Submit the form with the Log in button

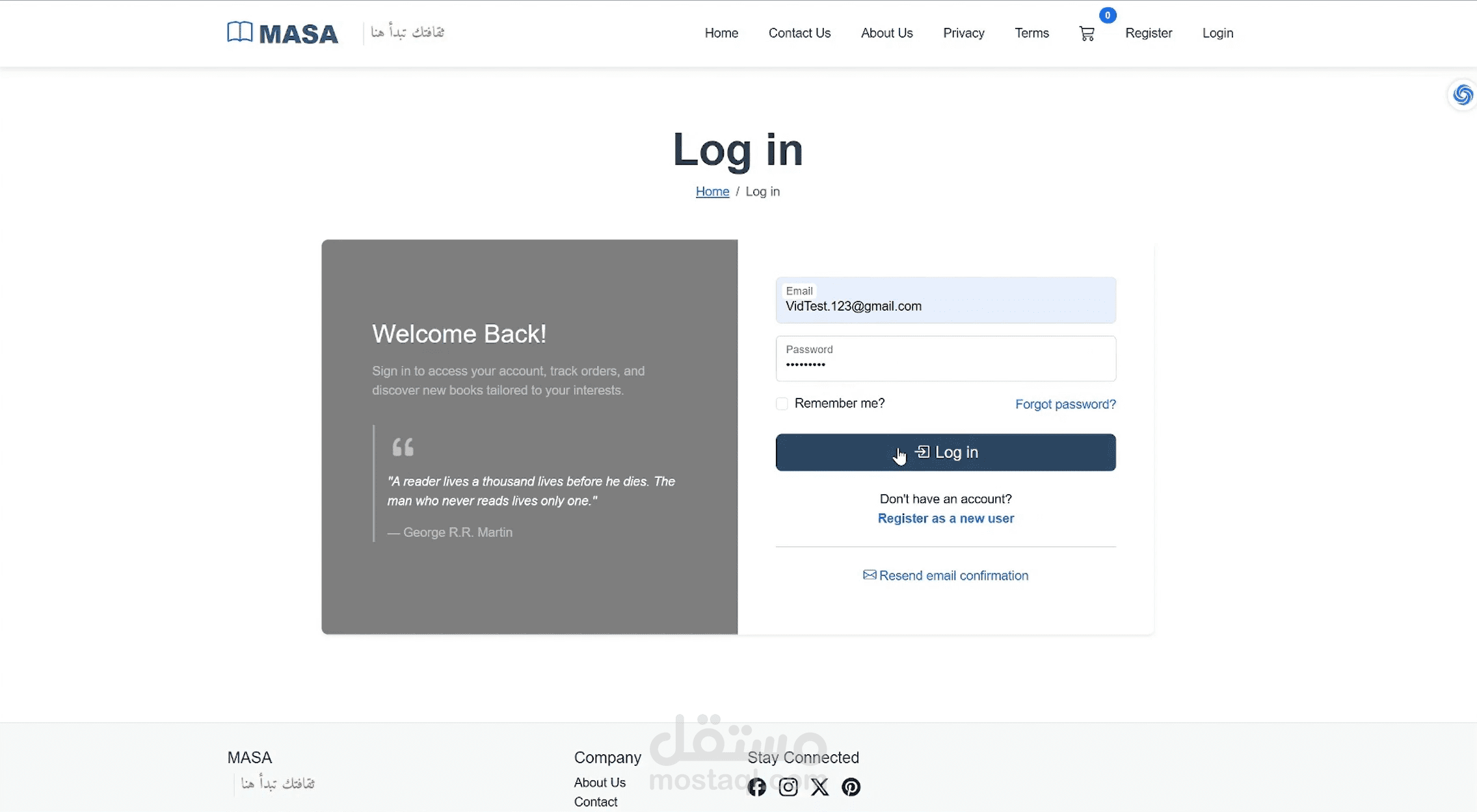coord(946,452)
